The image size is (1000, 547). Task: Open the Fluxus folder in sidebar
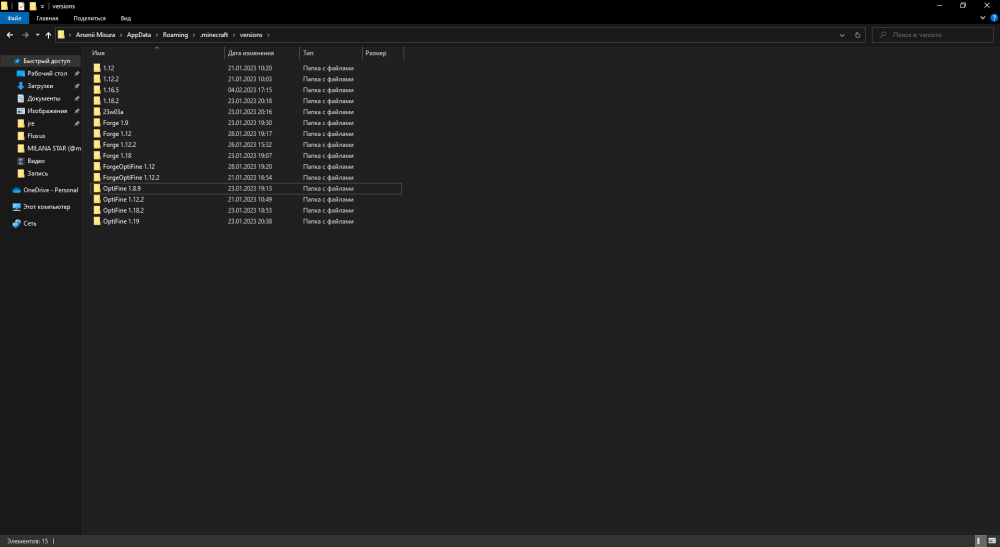point(36,136)
